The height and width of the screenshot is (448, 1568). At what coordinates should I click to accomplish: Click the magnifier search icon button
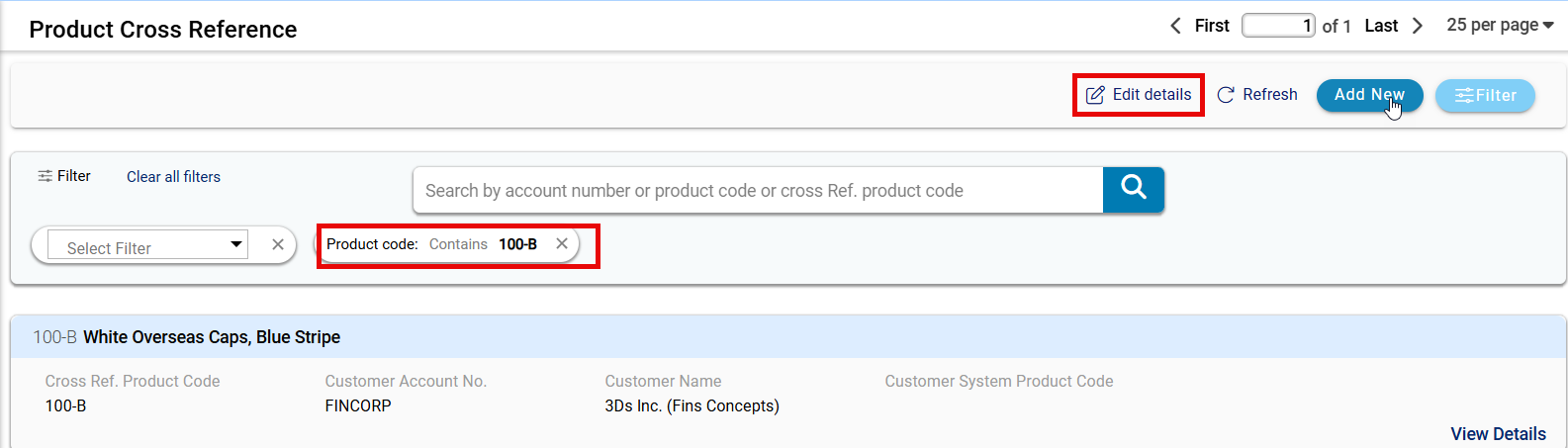tap(1133, 189)
